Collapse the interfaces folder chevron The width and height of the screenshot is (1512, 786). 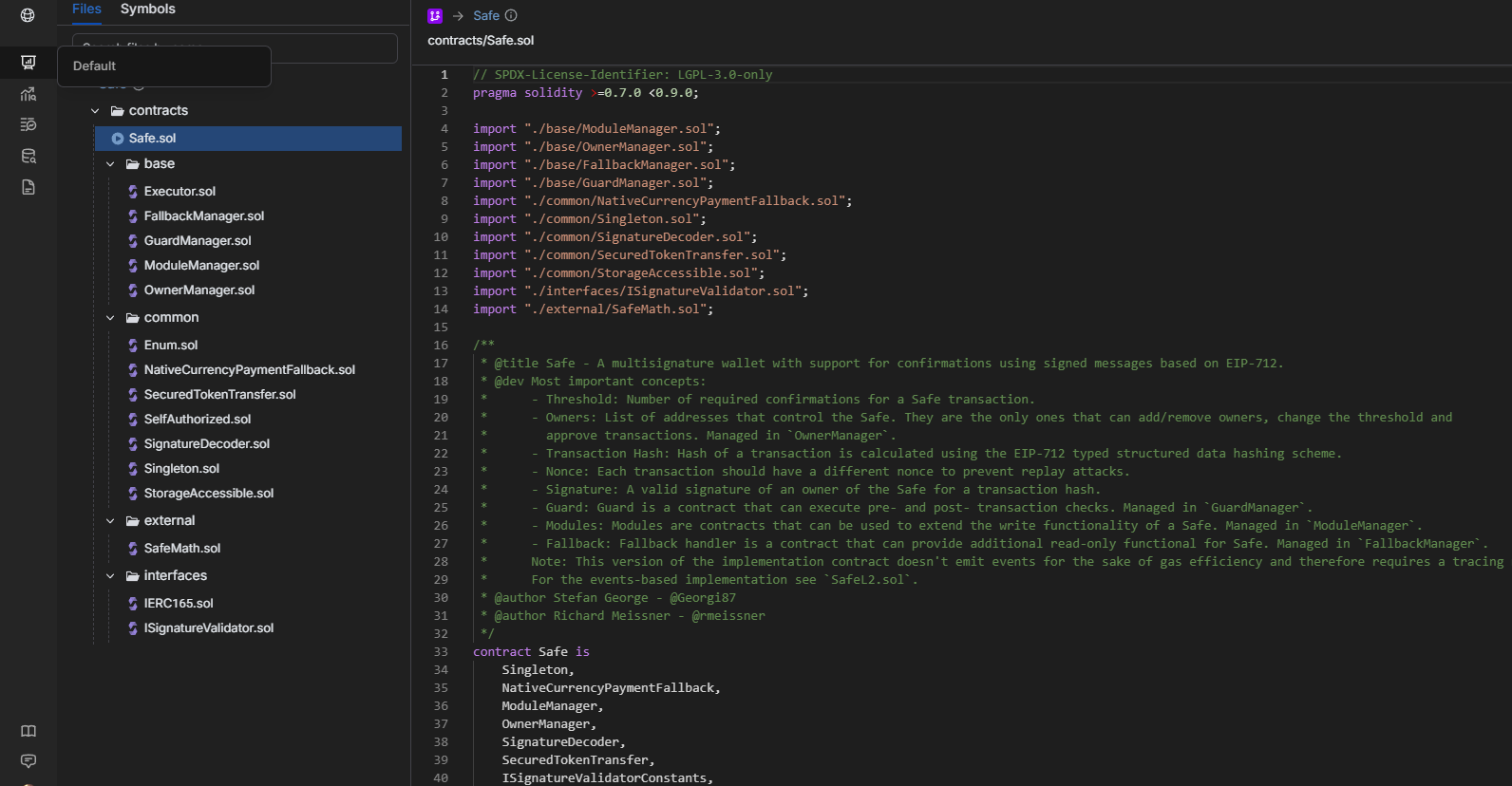(110, 576)
